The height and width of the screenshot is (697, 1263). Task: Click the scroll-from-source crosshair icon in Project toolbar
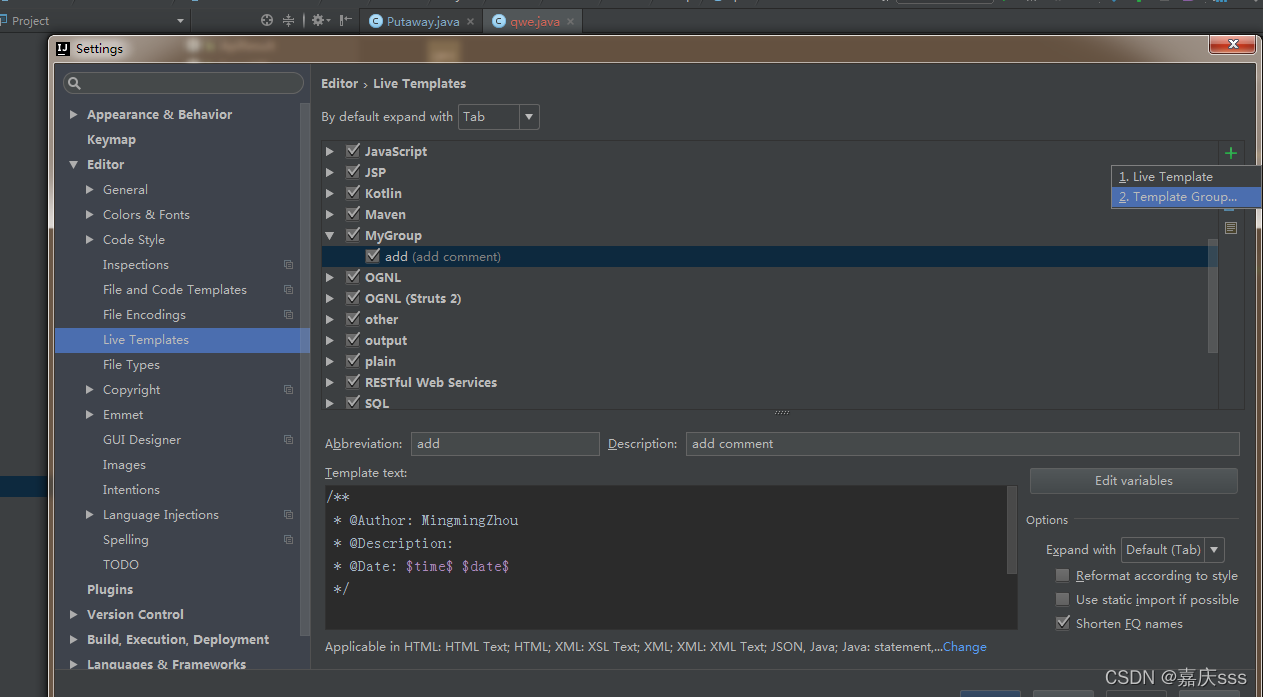[x=267, y=20]
